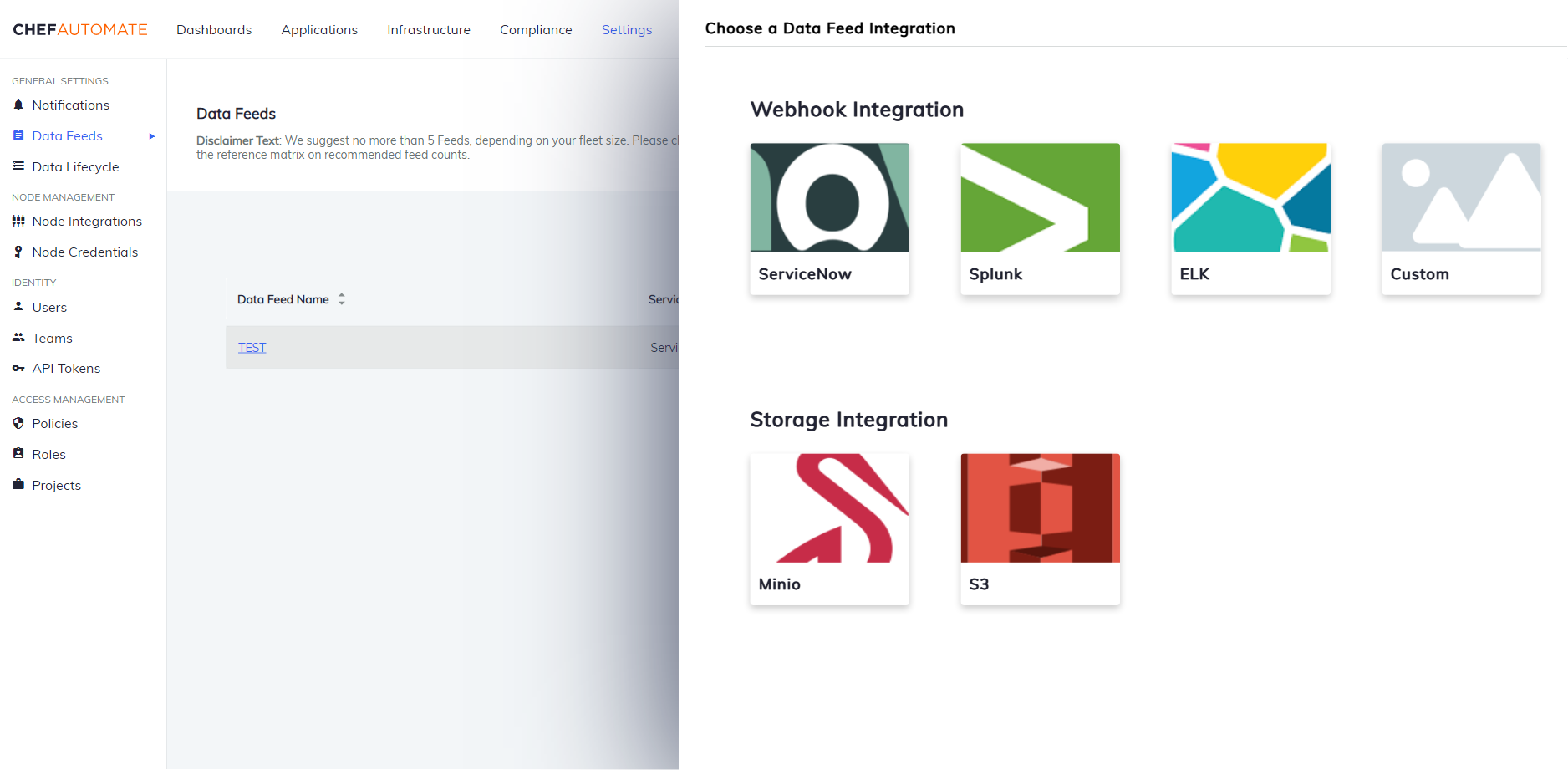This screenshot has height=770, width=1568.
Task: Click the Teams group icon
Action: 19,338
